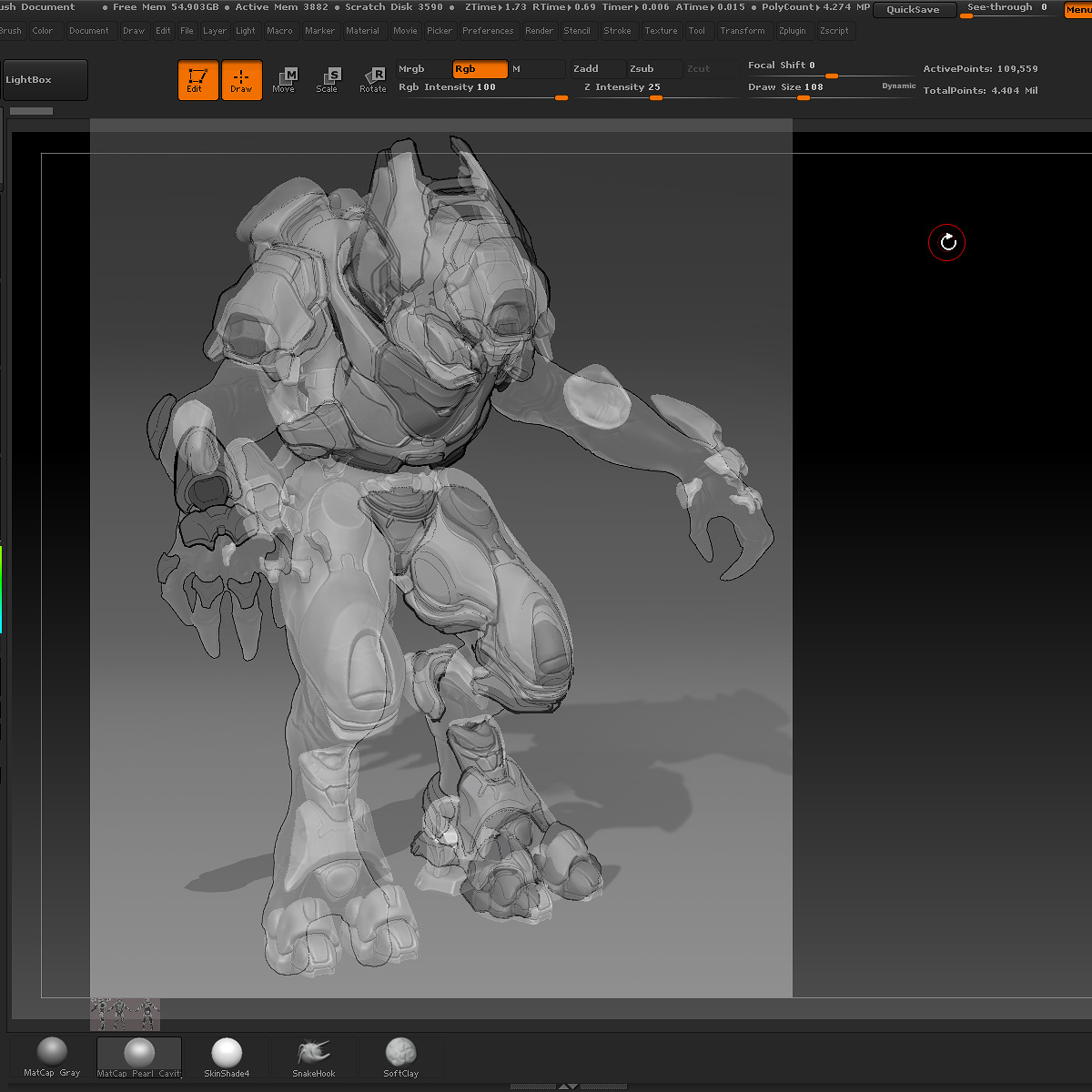Click the bottom shelf divider arrows
This screenshot has width=1092, height=1092.
pos(568,1087)
